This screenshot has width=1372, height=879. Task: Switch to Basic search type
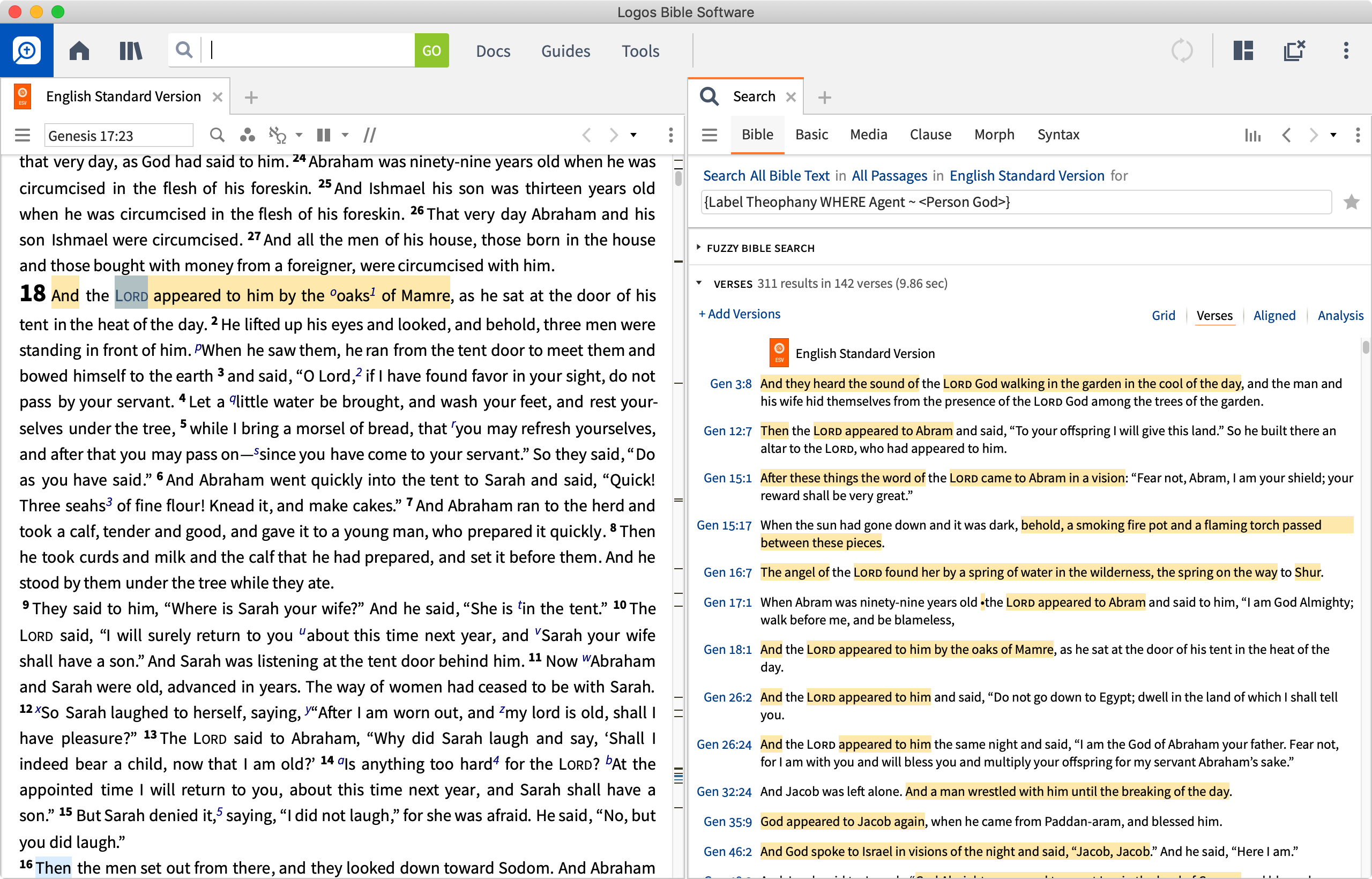point(811,135)
